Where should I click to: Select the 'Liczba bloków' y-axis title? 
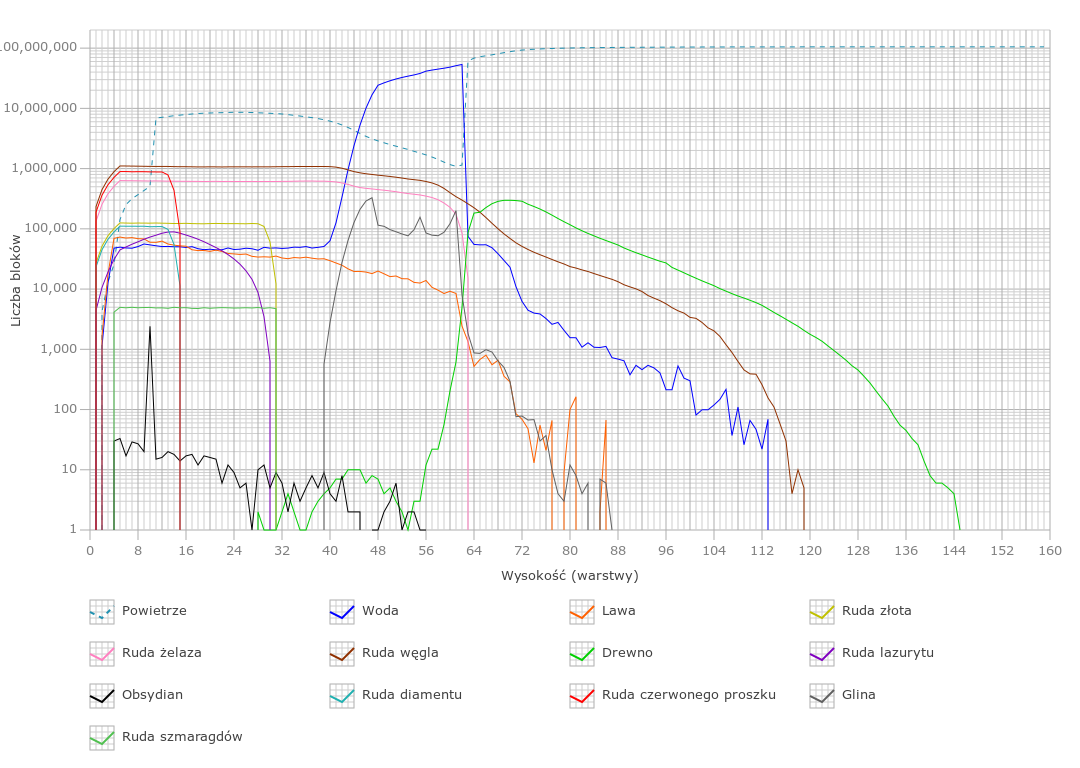(16, 280)
